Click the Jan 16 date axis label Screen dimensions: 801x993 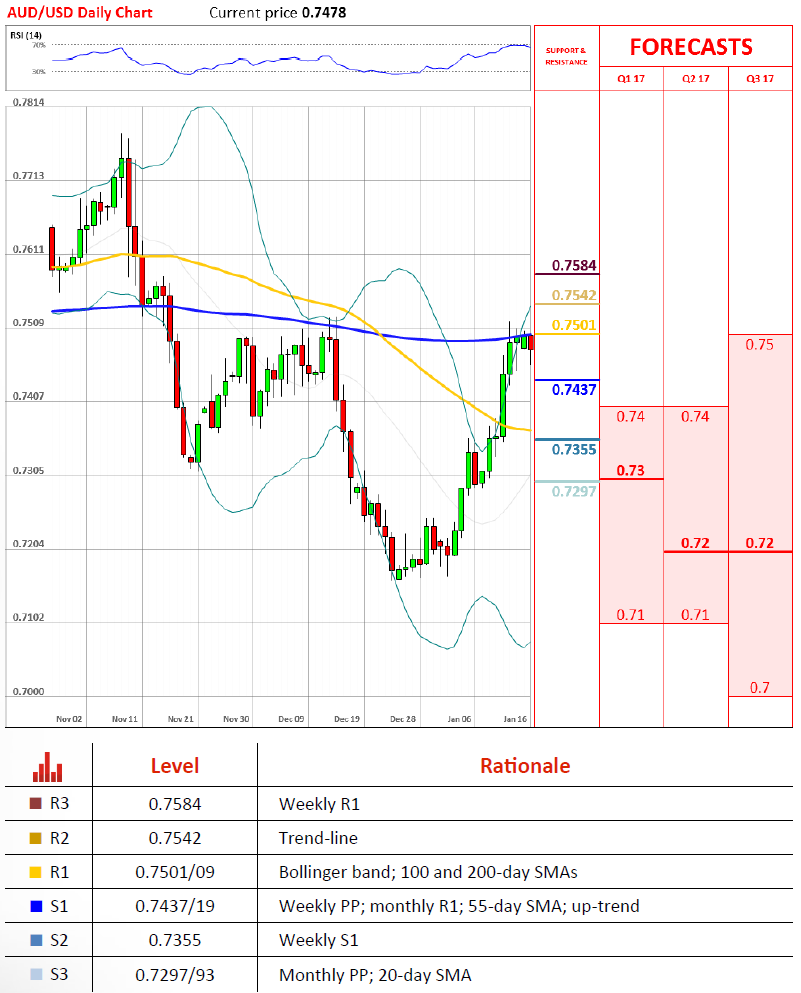coord(515,719)
